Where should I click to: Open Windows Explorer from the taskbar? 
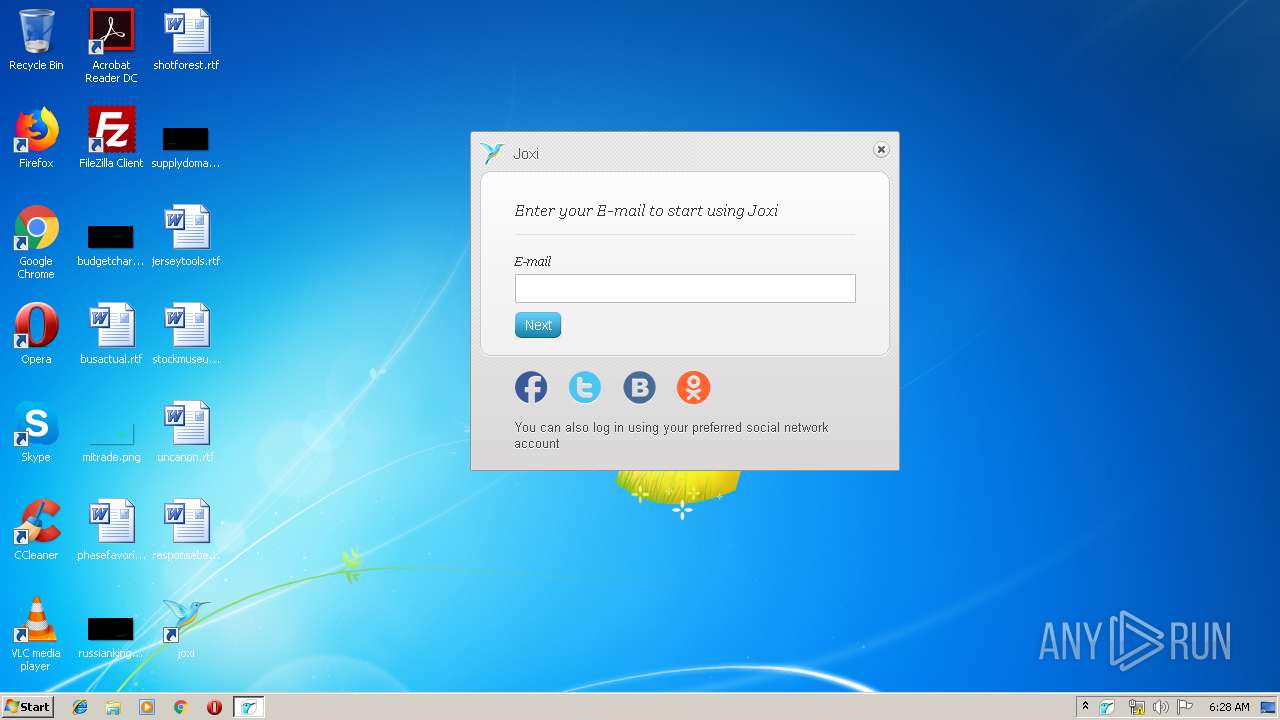(113, 707)
